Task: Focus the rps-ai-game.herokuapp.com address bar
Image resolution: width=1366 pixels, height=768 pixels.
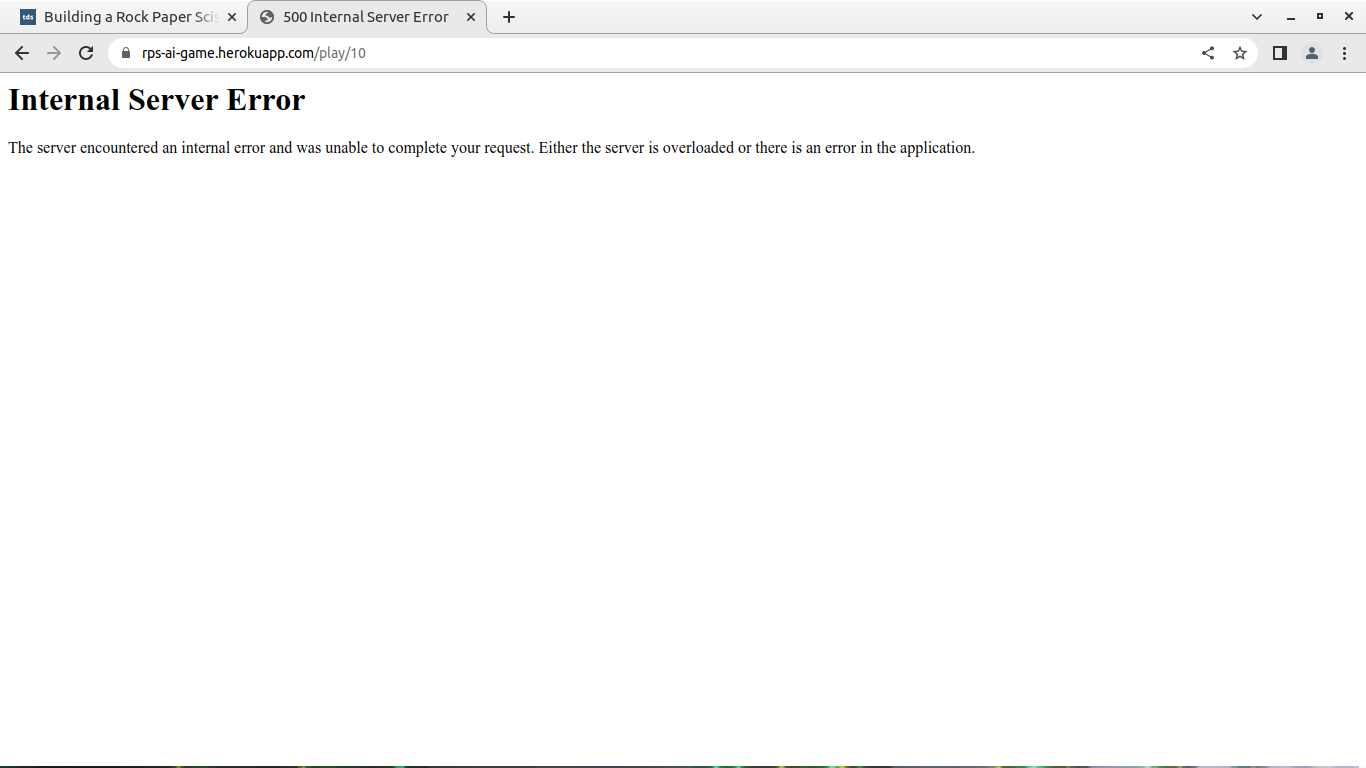Action: pyautogui.click(x=600, y=53)
